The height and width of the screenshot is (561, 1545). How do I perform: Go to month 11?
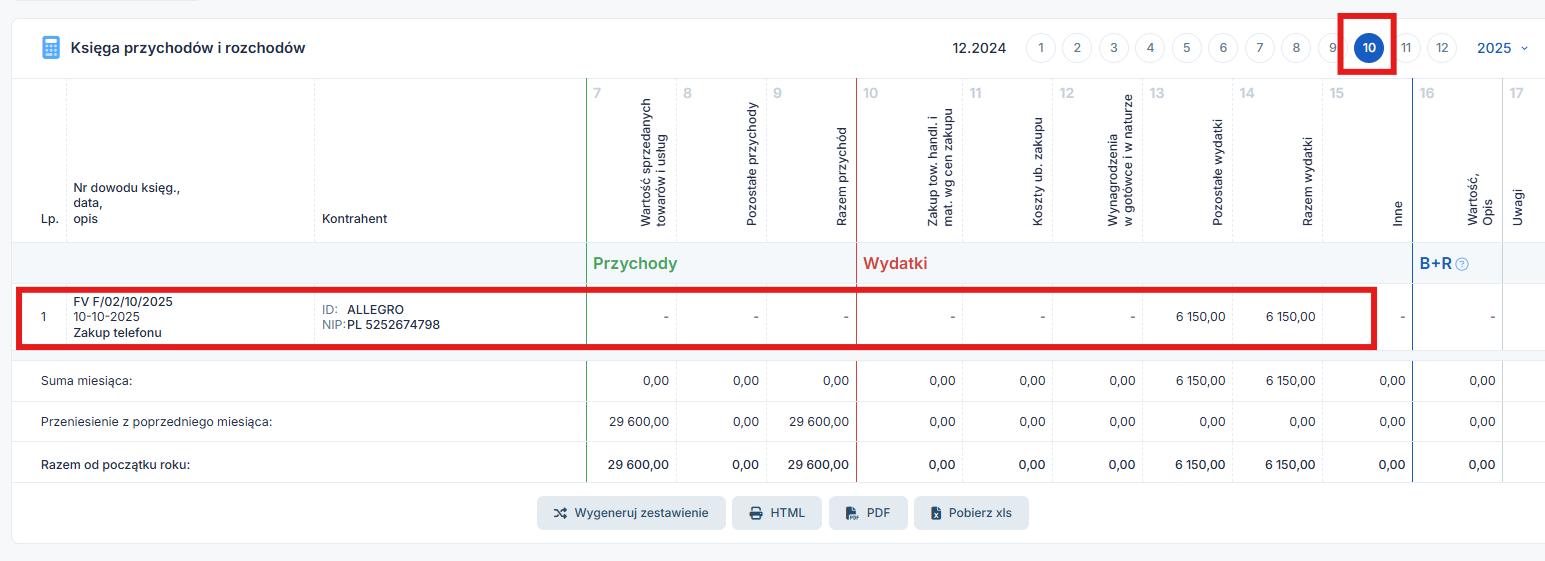point(1406,48)
